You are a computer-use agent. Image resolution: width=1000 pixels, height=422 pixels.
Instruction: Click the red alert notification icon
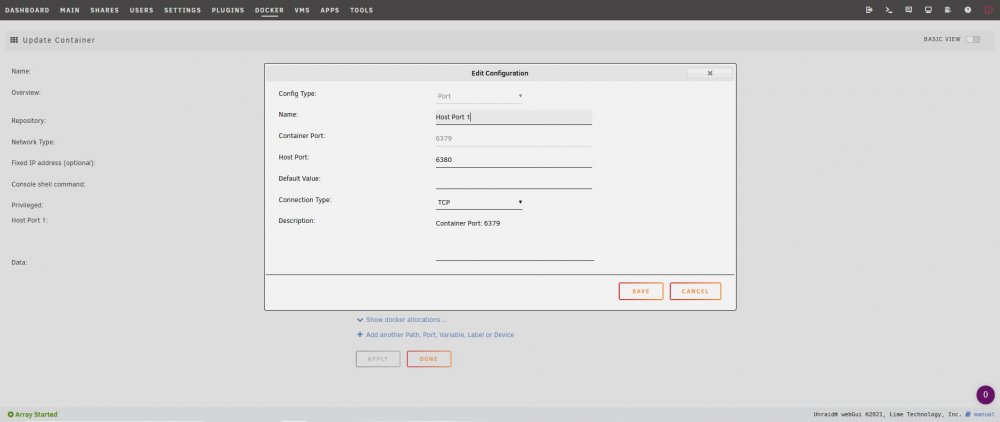(988, 10)
